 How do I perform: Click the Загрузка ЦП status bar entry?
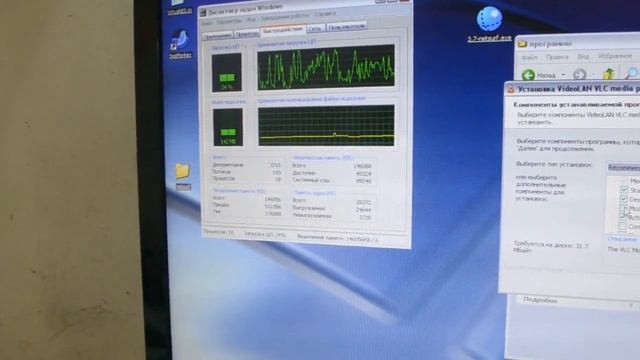point(265,234)
